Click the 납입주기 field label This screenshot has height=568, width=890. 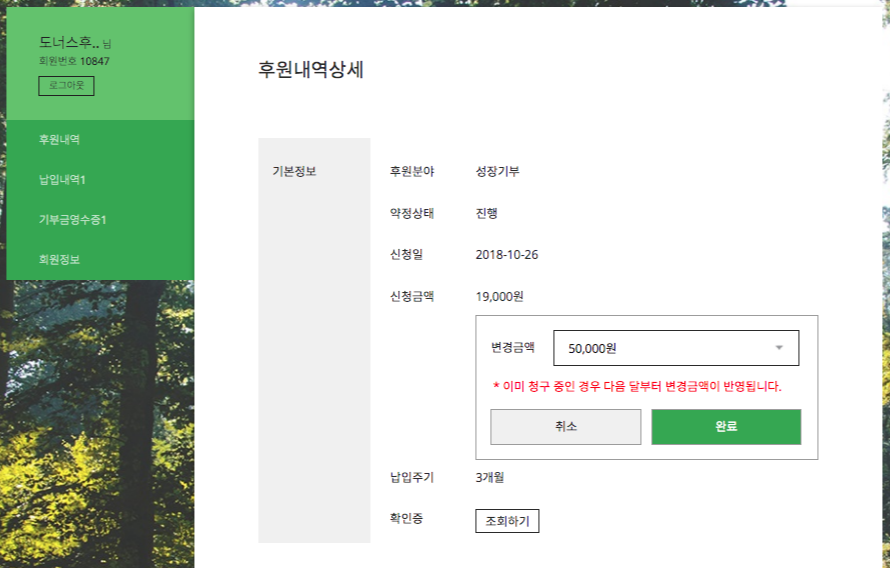click(x=412, y=478)
